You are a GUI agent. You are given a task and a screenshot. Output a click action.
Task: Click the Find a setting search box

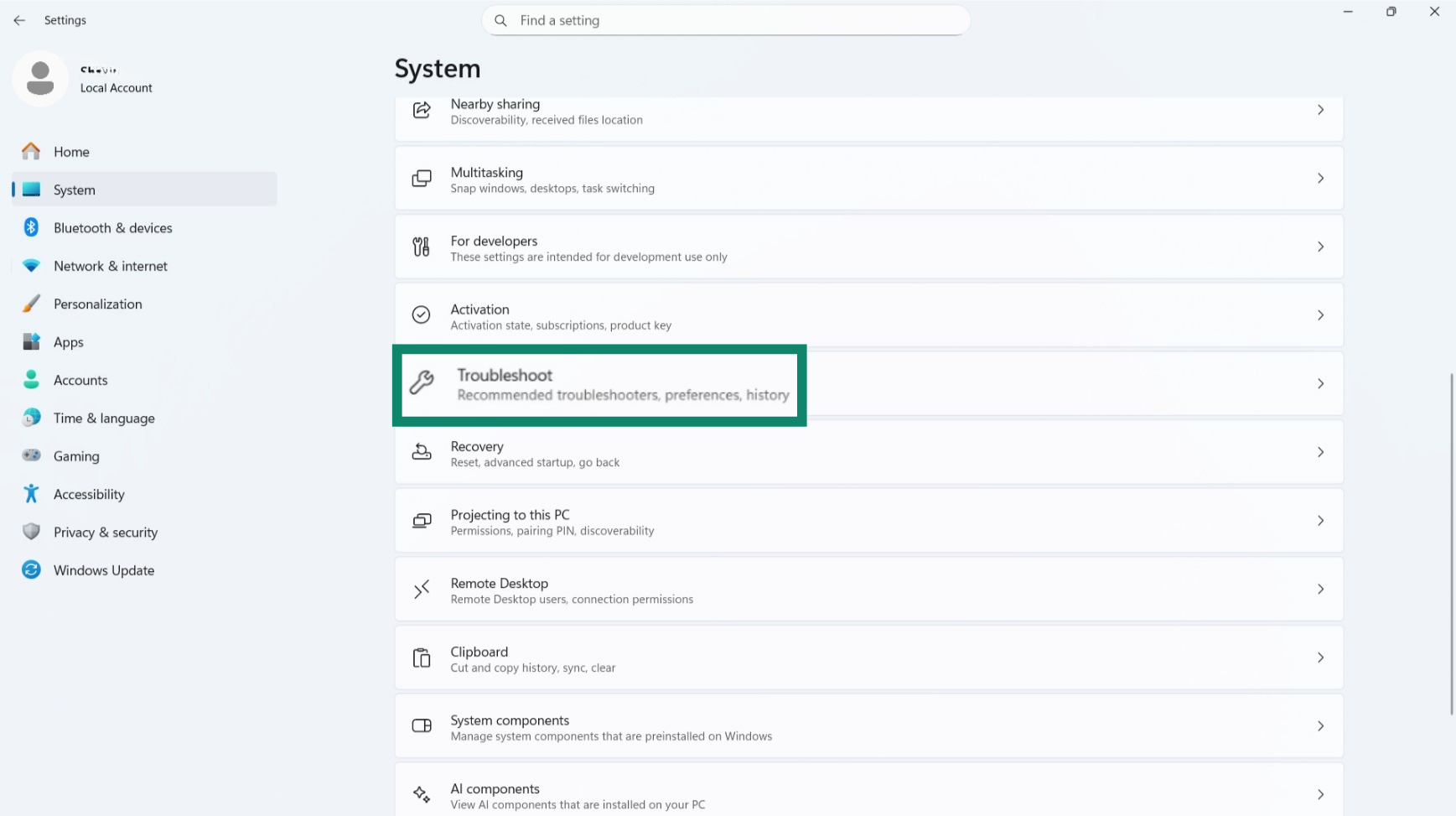click(x=726, y=21)
